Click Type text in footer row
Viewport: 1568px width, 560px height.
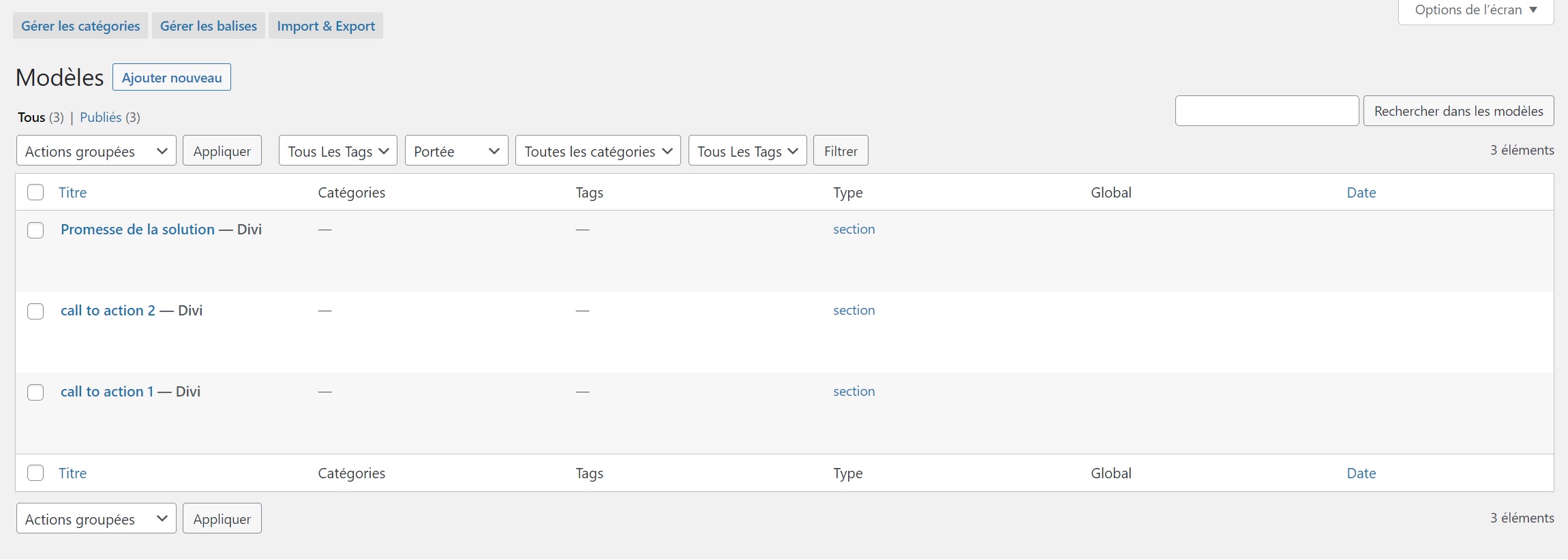[848, 473]
